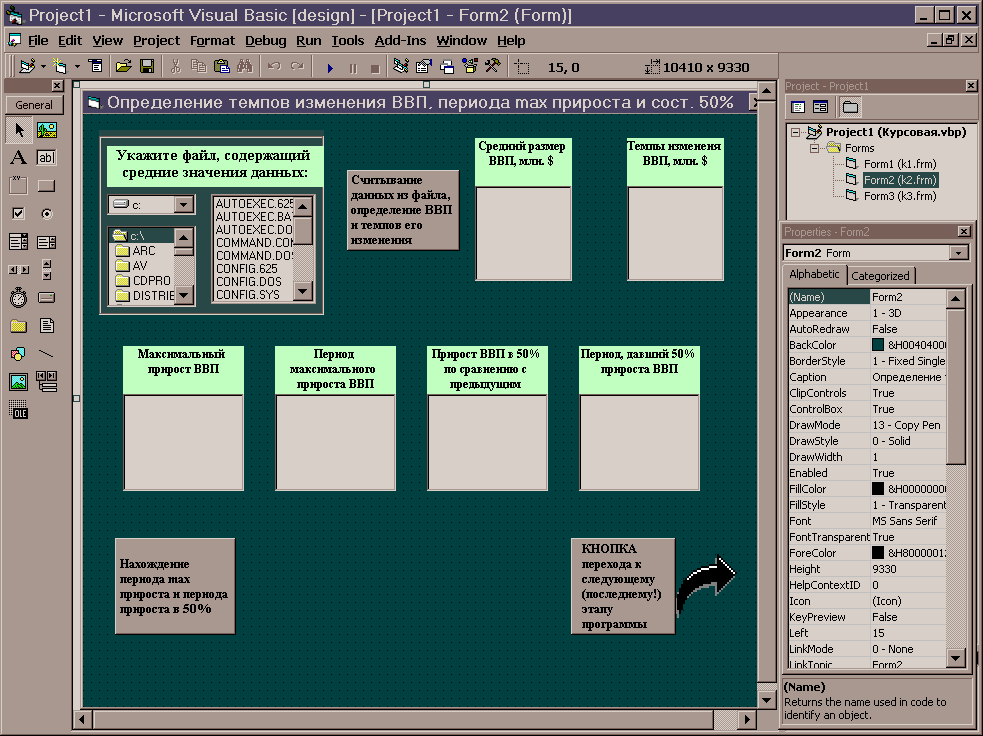
Task: Open the Form2 object dropdown in Properties
Action: [x=959, y=253]
